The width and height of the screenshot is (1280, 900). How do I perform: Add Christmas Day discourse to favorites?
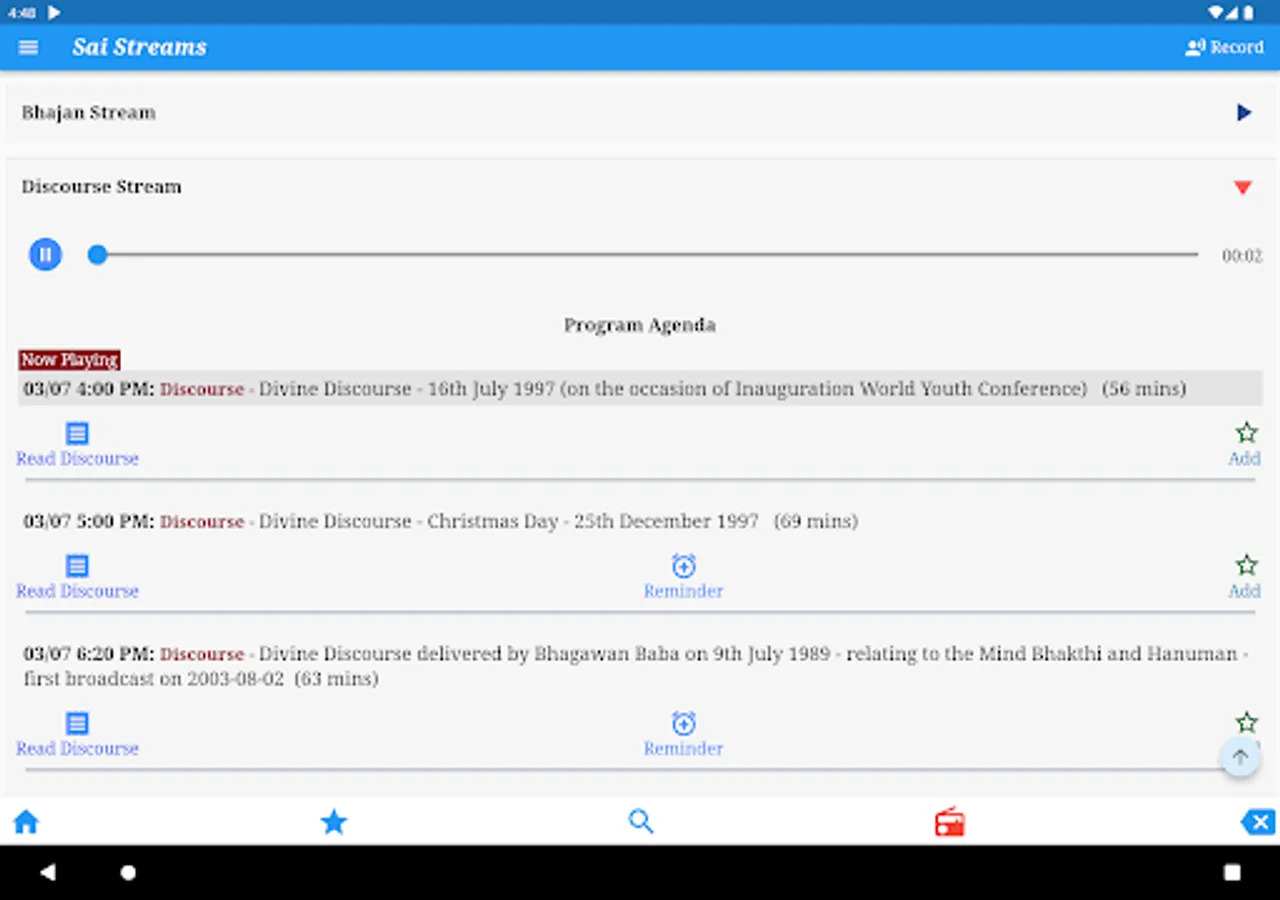click(x=1246, y=566)
